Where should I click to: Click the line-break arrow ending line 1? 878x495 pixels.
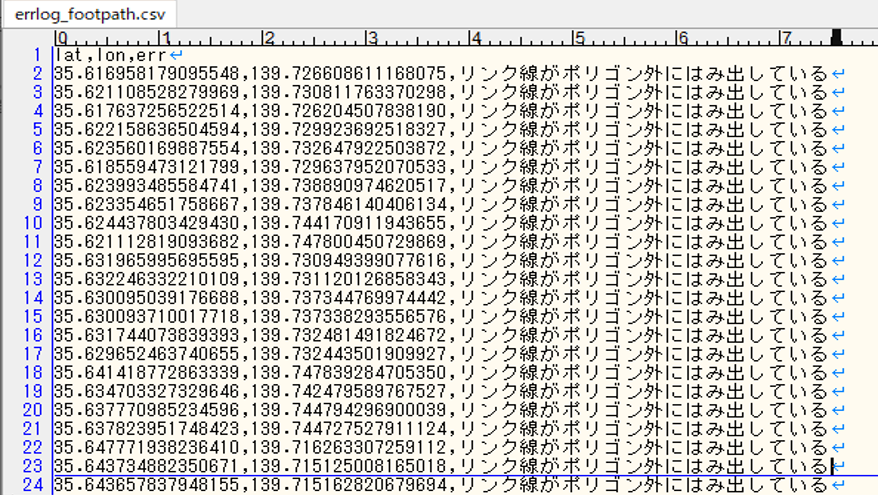(176, 55)
